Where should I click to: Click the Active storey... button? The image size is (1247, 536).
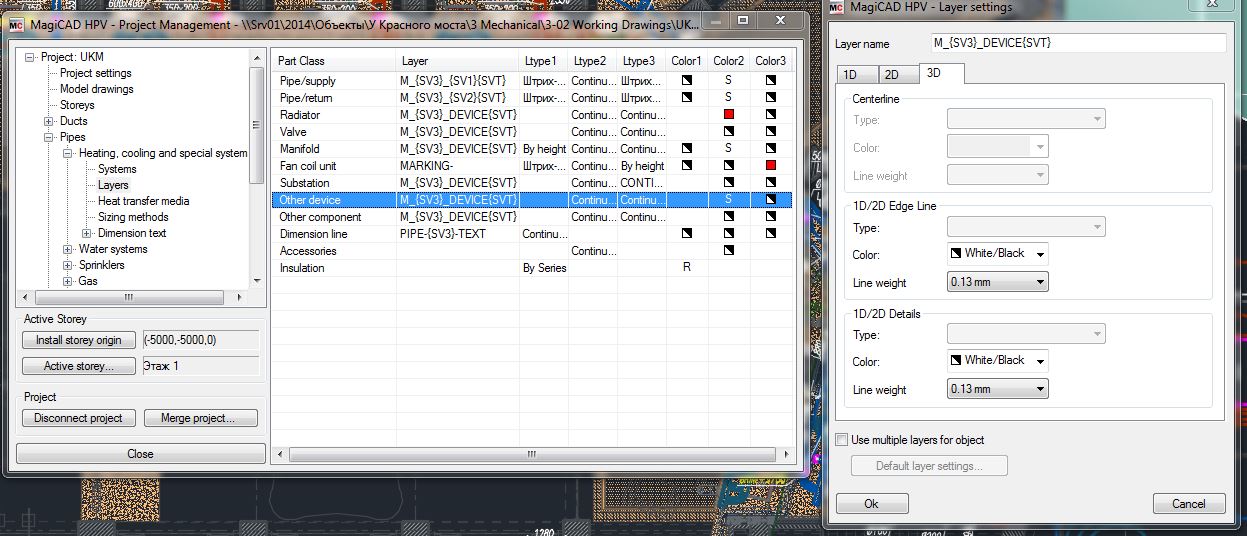tap(79, 366)
